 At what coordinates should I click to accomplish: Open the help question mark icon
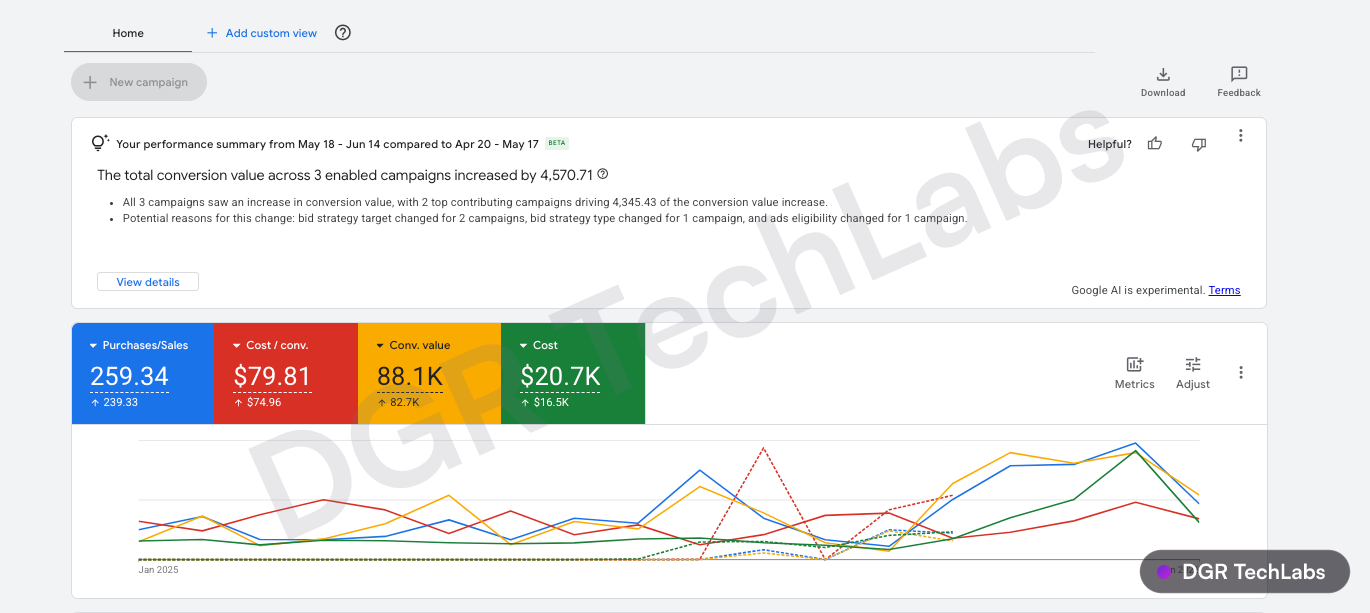point(343,33)
